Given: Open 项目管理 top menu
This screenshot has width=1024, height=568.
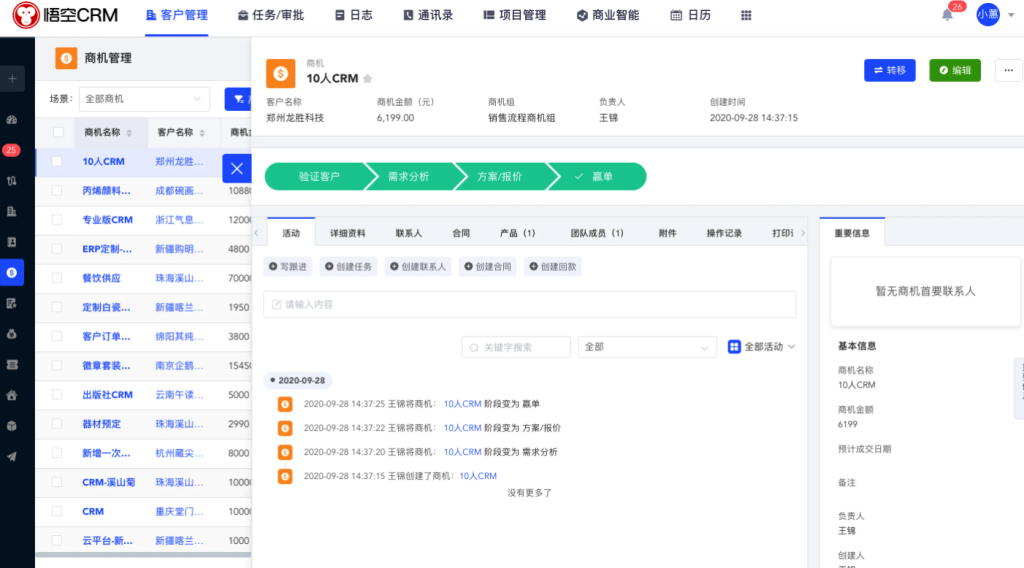Looking at the screenshot, I should (515, 15).
